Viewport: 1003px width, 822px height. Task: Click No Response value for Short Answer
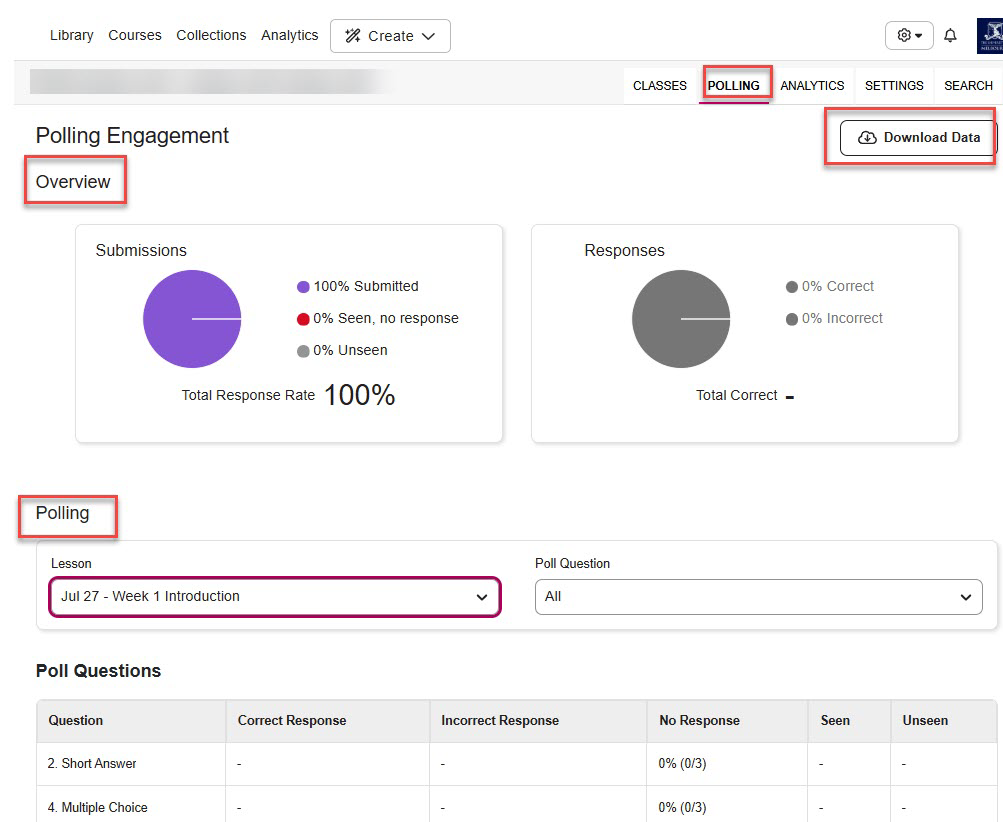[682, 764]
